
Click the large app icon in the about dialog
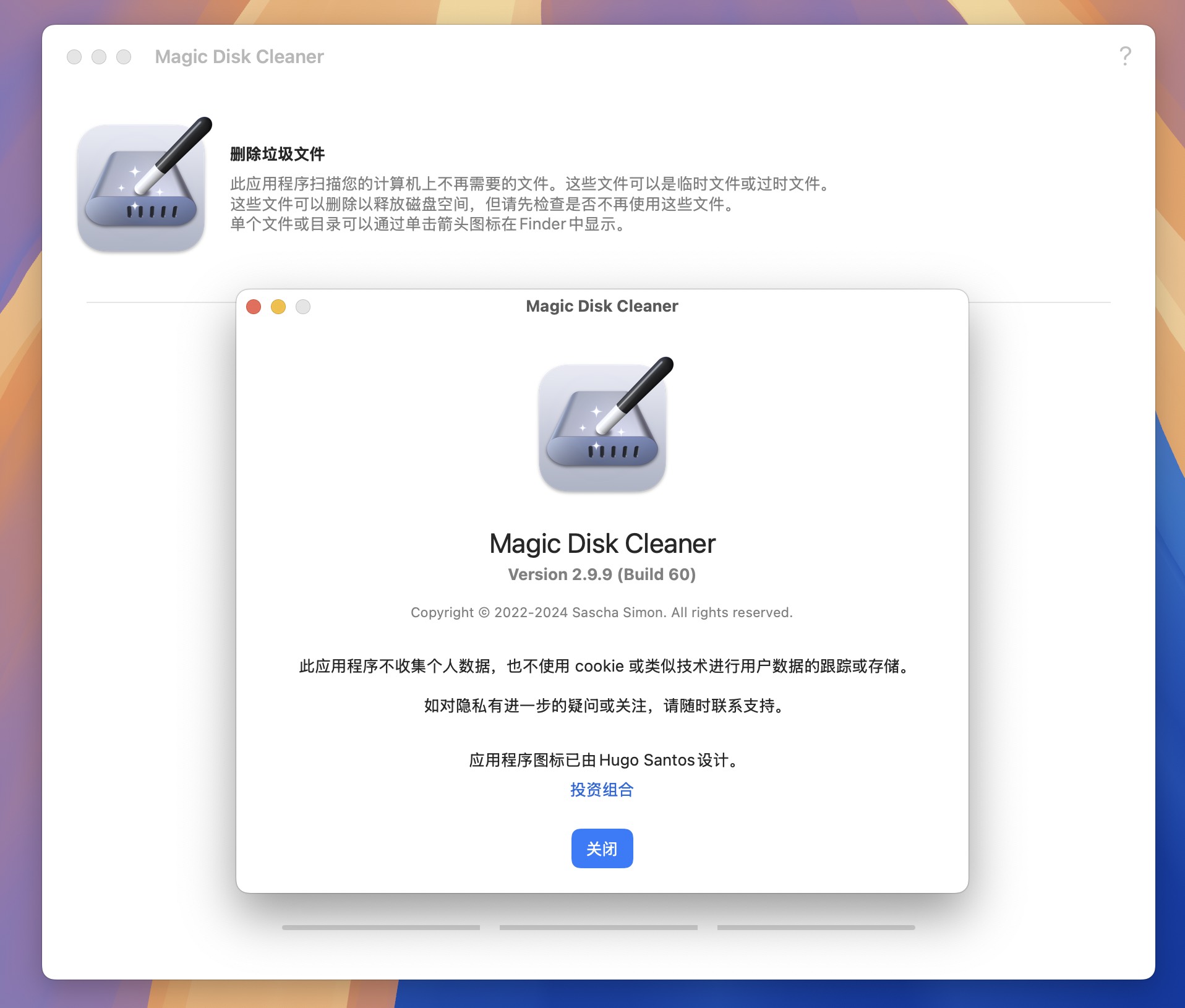tap(605, 425)
